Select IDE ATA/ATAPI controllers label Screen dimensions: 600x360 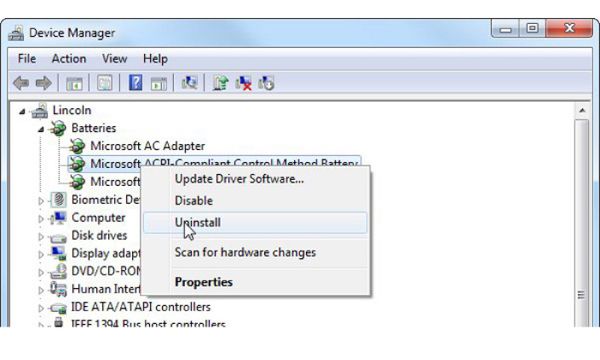[x=141, y=307]
